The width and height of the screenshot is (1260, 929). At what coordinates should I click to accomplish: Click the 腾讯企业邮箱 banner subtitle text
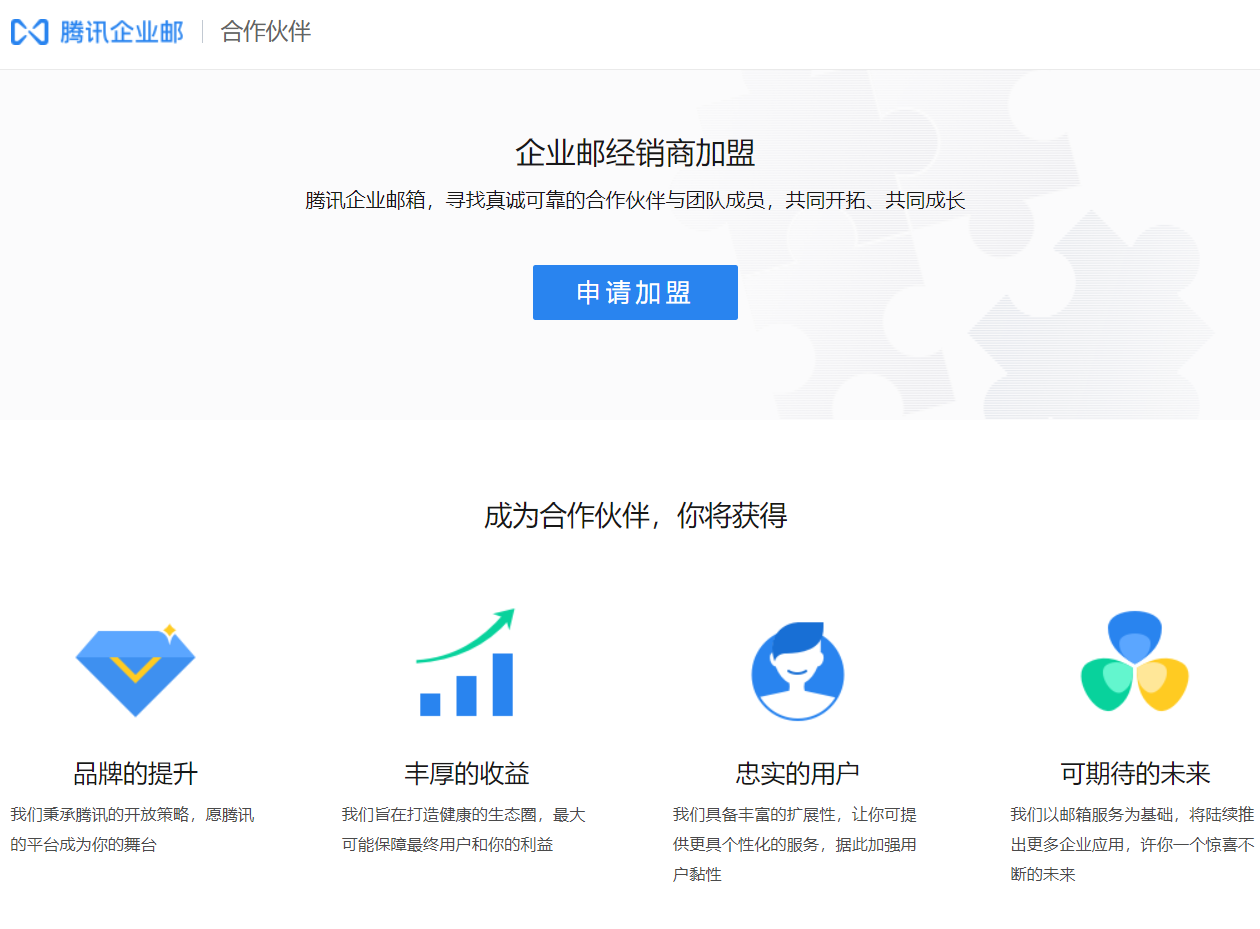[x=635, y=201]
